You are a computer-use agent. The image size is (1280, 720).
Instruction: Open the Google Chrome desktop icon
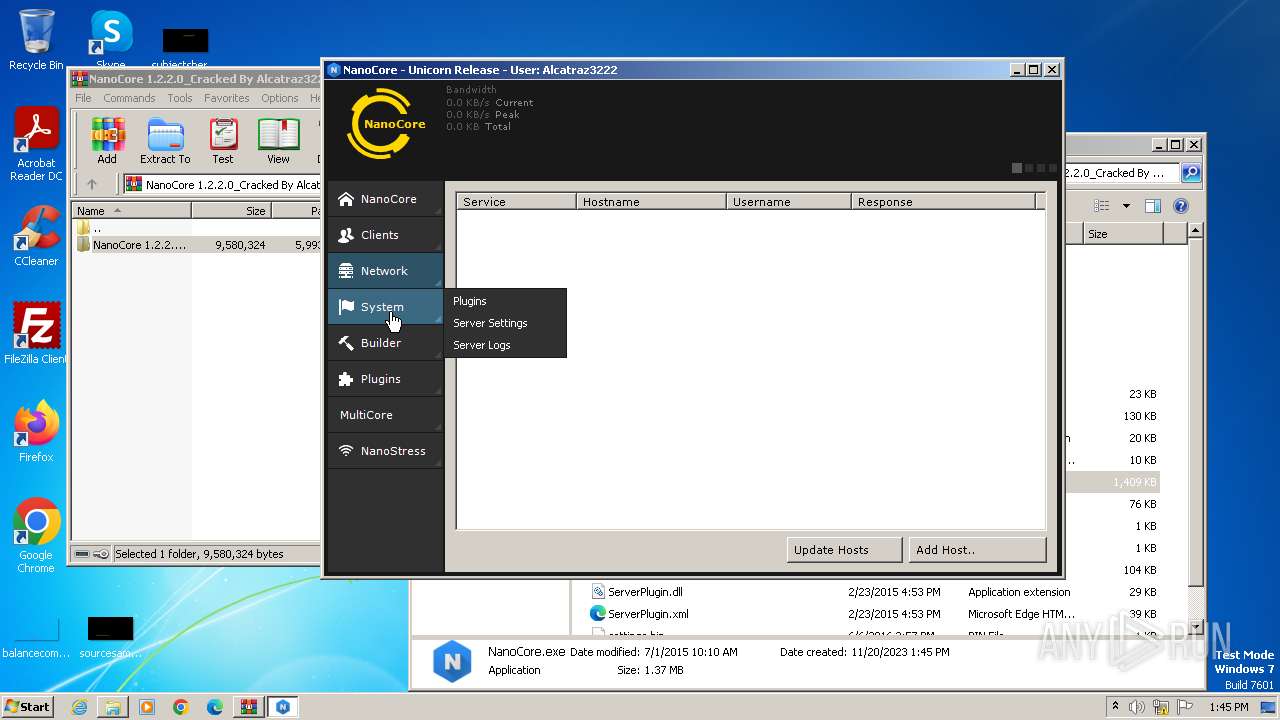coord(36,536)
